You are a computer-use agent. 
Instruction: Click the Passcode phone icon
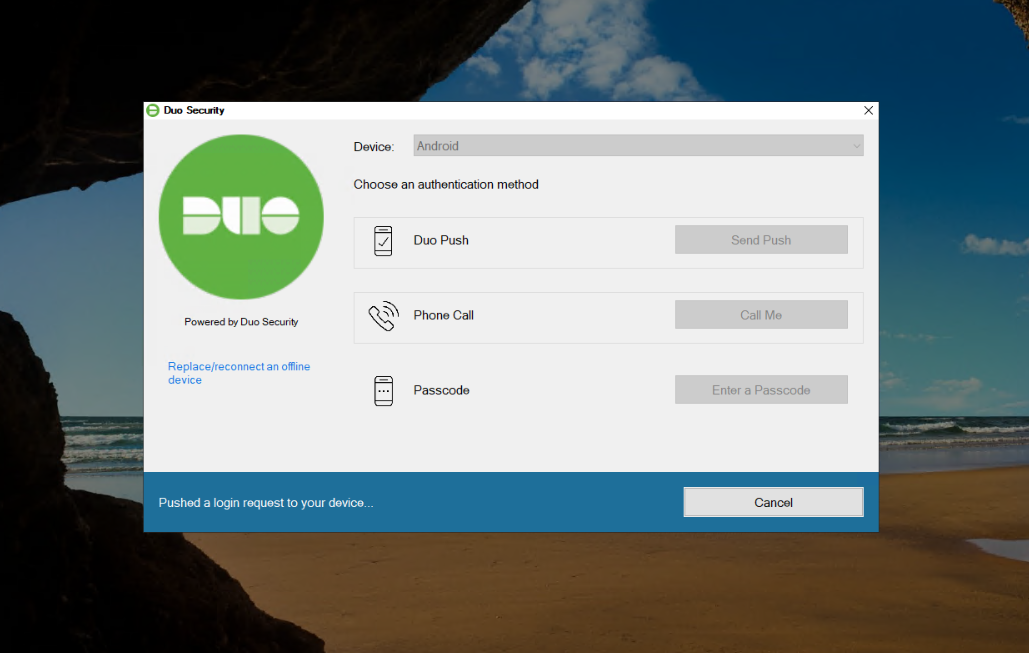383,390
